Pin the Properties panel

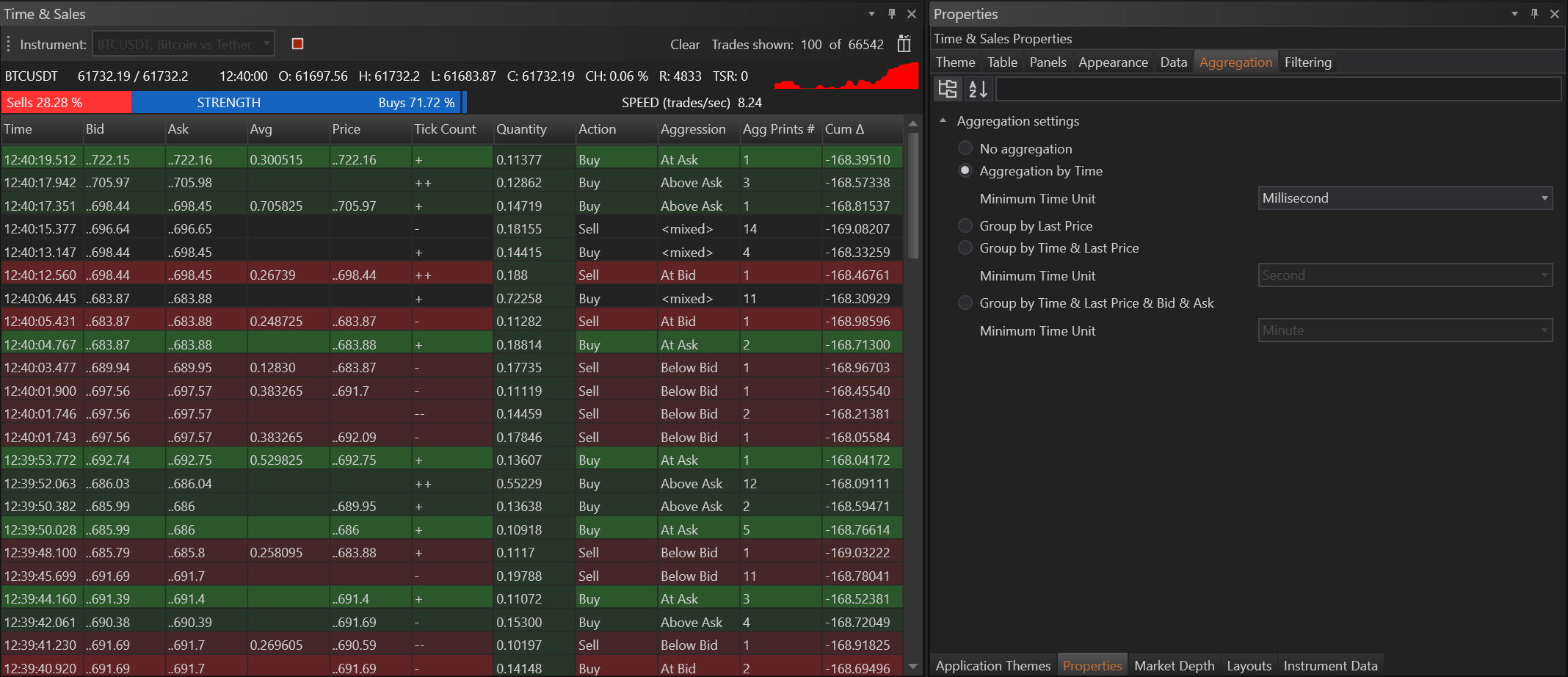(x=1534, y=14)
